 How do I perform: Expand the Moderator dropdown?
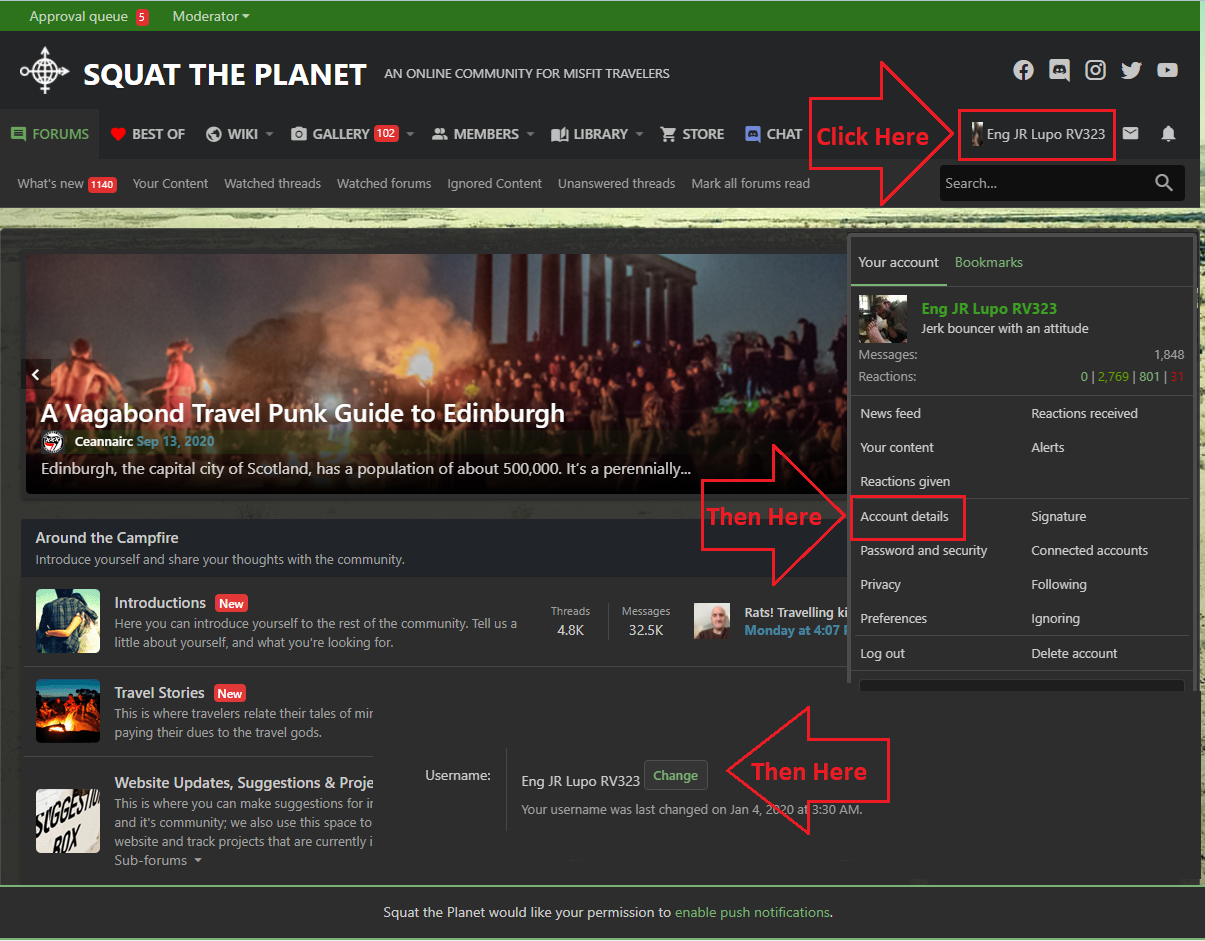click(x=211, y=16)
